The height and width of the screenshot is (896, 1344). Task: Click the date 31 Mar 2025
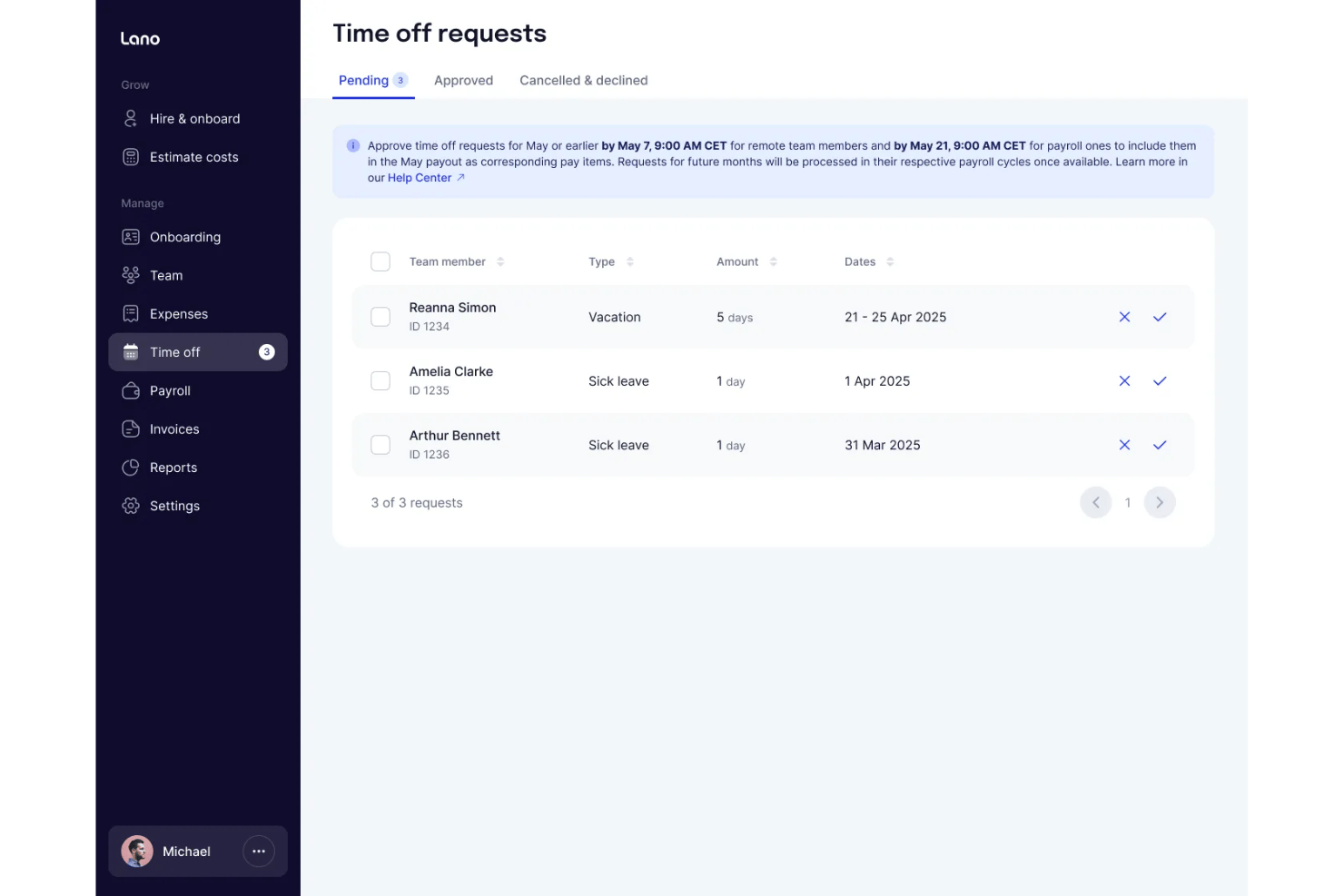click(883, 445)
